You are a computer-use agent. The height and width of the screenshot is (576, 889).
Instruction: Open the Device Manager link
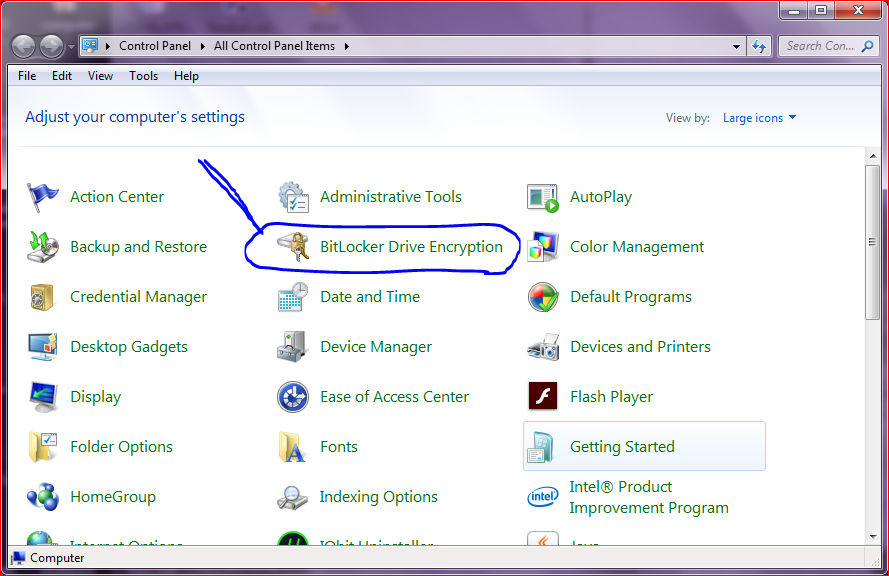pos(376,346)
